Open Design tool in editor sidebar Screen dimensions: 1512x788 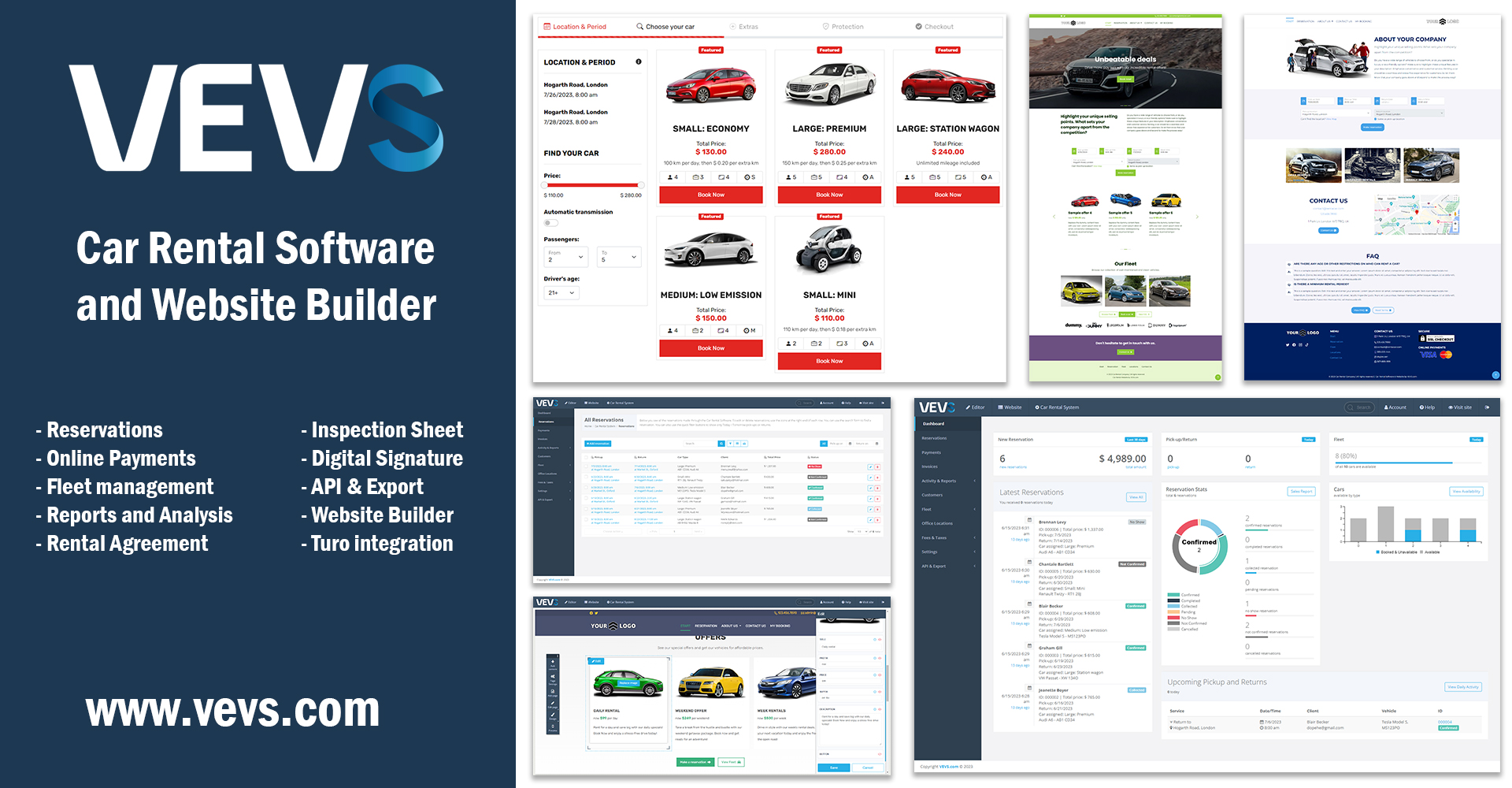[x=553, y=716]
